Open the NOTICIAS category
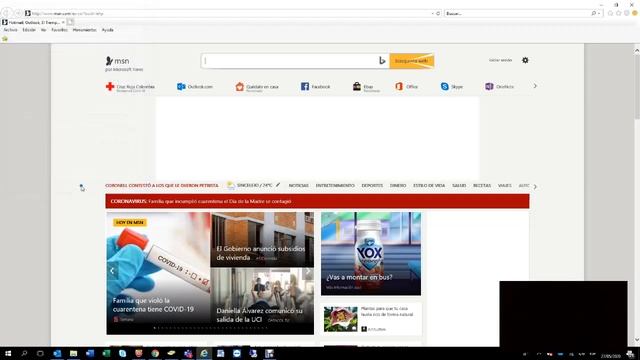Screen dimensions: 640x360 point(299,185)
